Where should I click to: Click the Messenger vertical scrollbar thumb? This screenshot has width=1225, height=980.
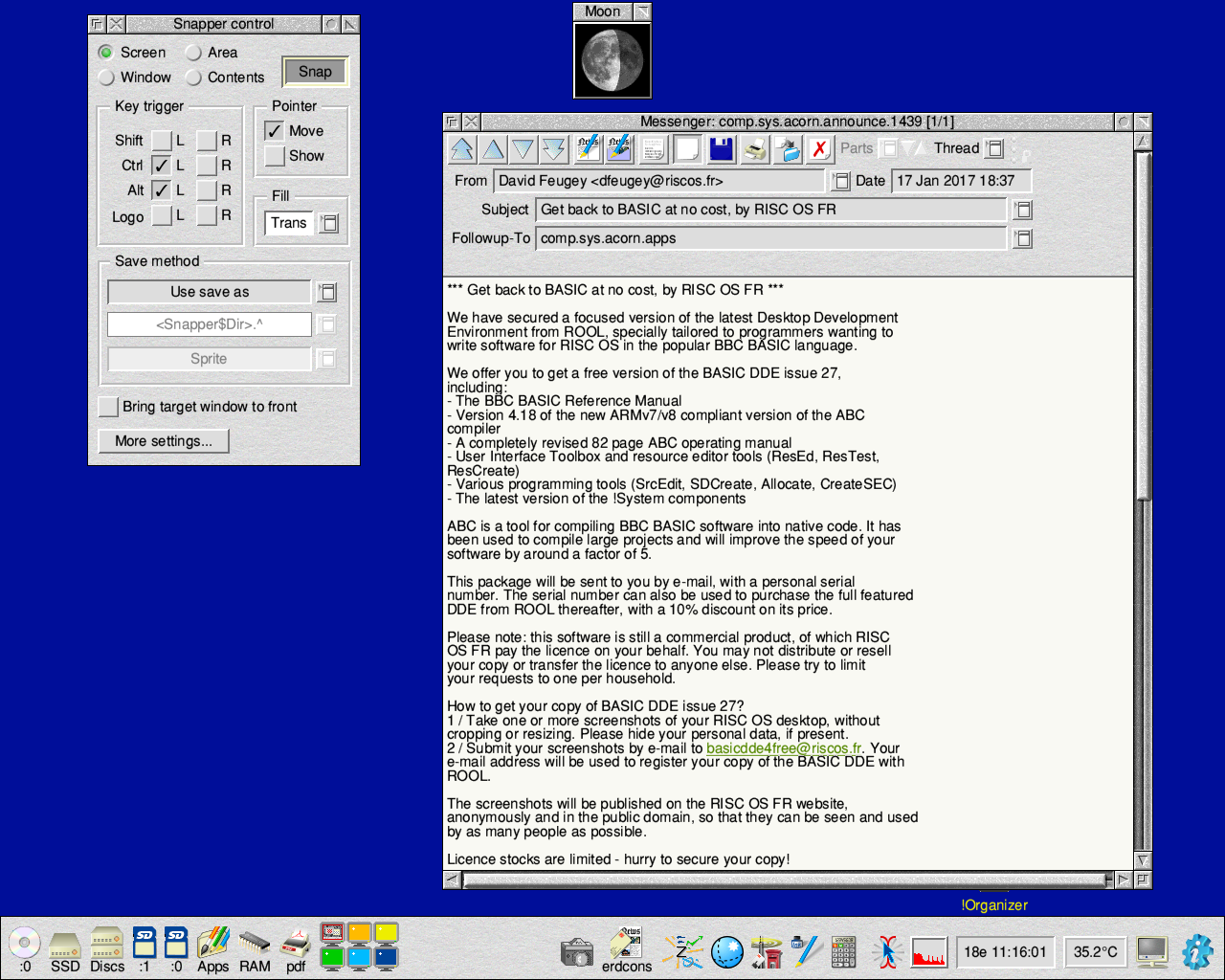(1142, 325)
